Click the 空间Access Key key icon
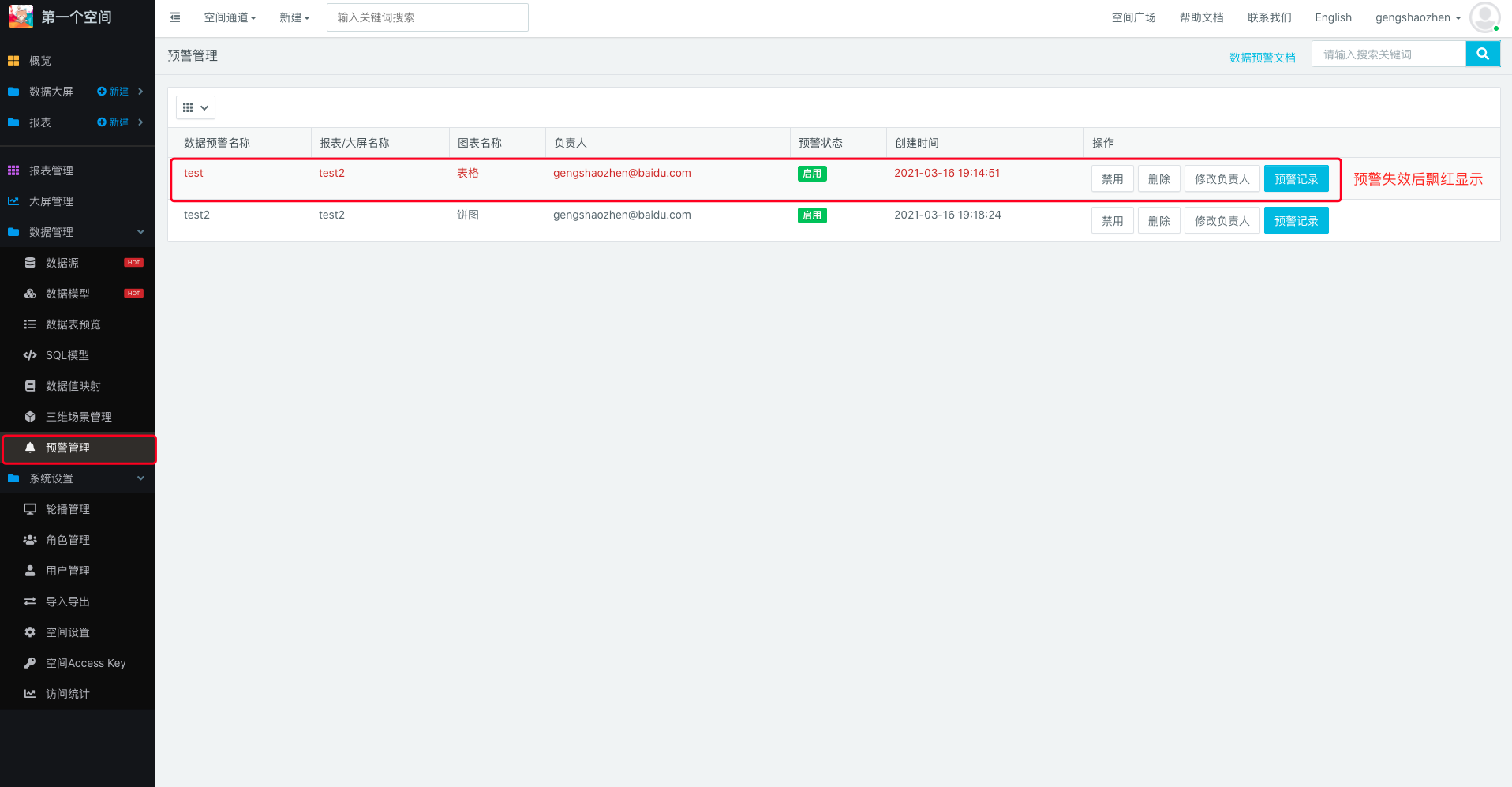Screen dimensions: 1512x787 pos(30,663)
